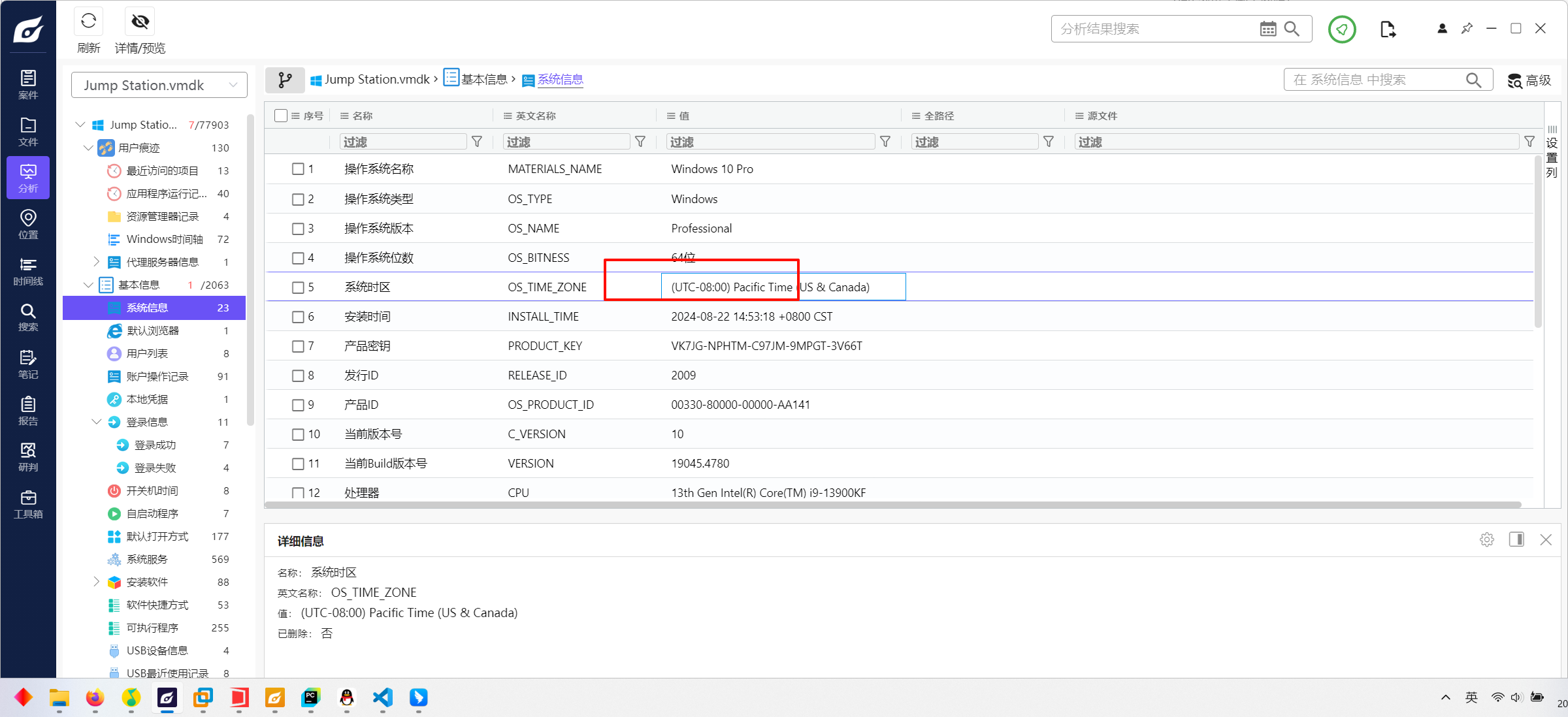Select 用户列表 in the tree
Screen dimensions: 1568x717
point(147,353)
